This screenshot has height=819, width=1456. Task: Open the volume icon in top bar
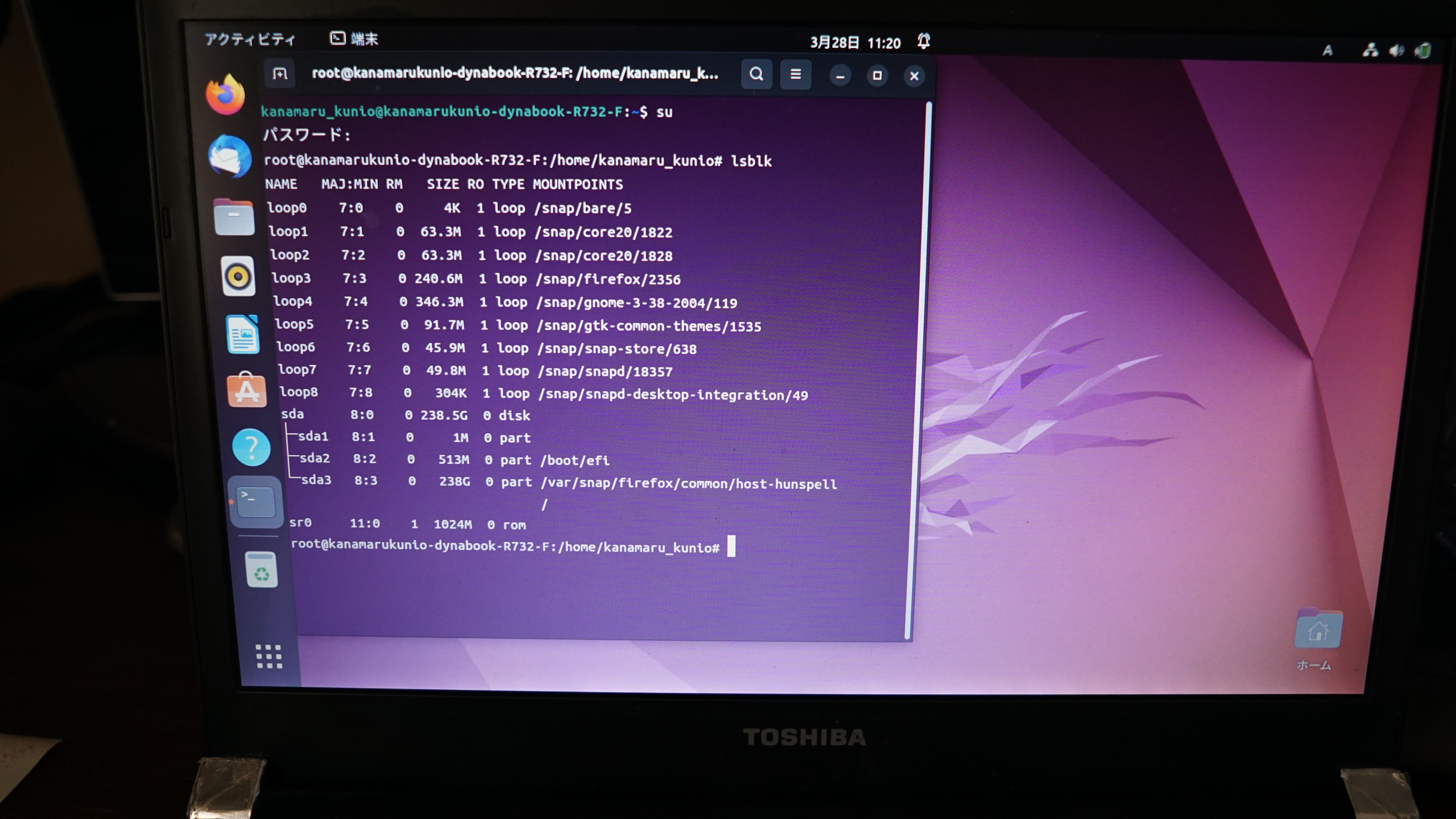[1396, 51]
